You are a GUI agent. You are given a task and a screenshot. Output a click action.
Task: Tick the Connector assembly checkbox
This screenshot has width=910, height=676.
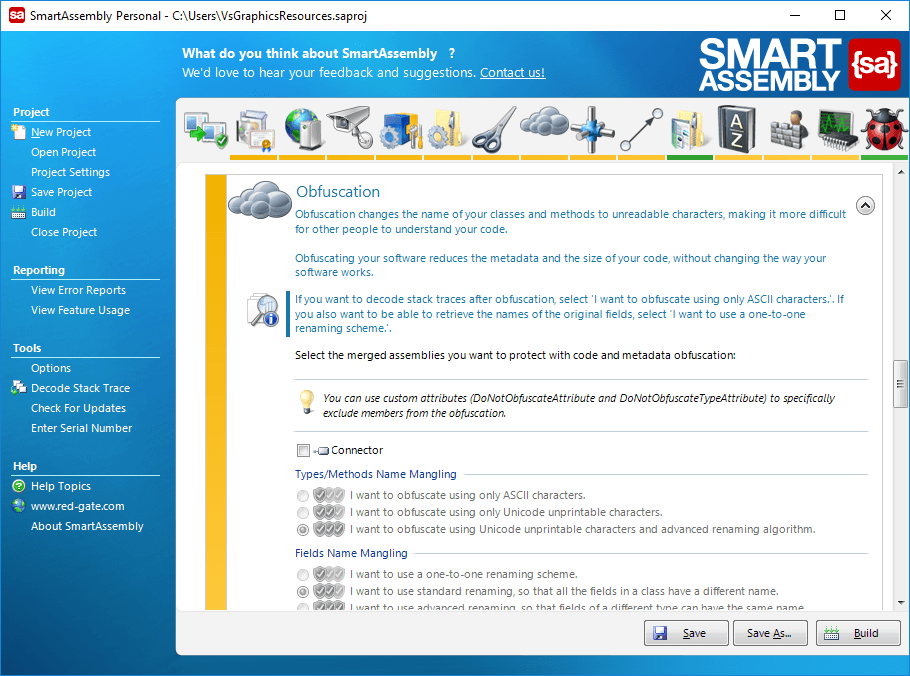click(x=303, y=450)
